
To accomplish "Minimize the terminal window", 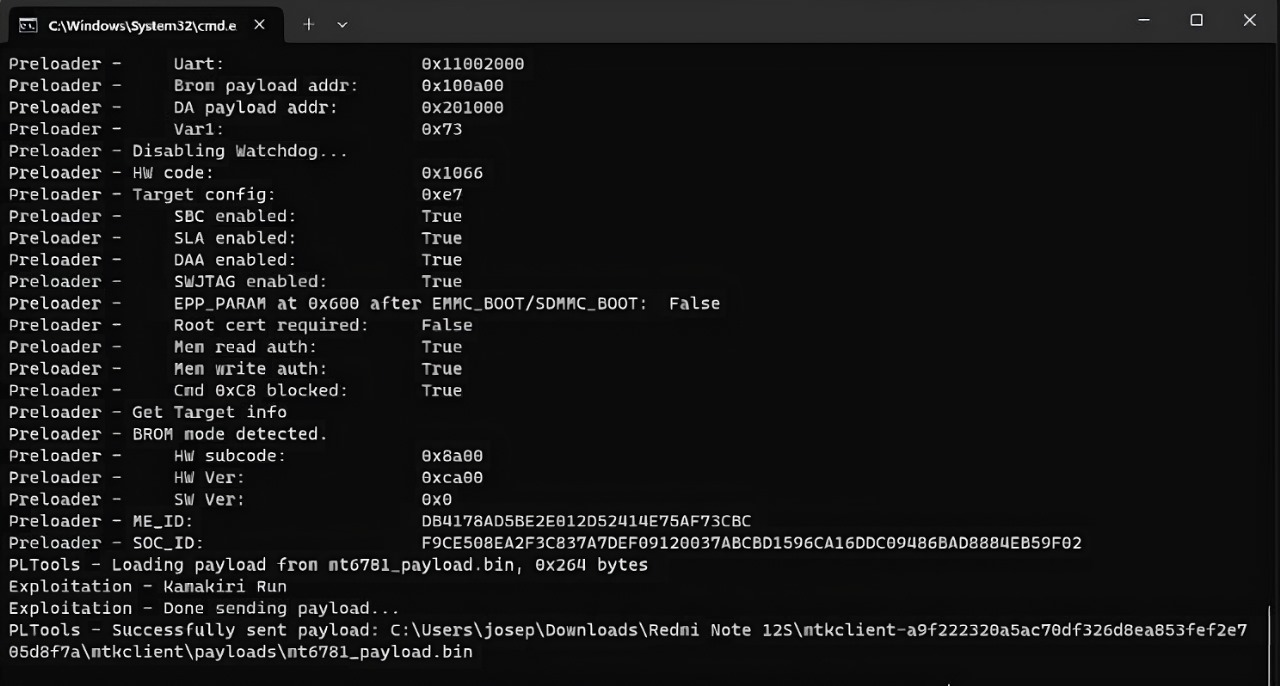I will (x=1143, y=20).
